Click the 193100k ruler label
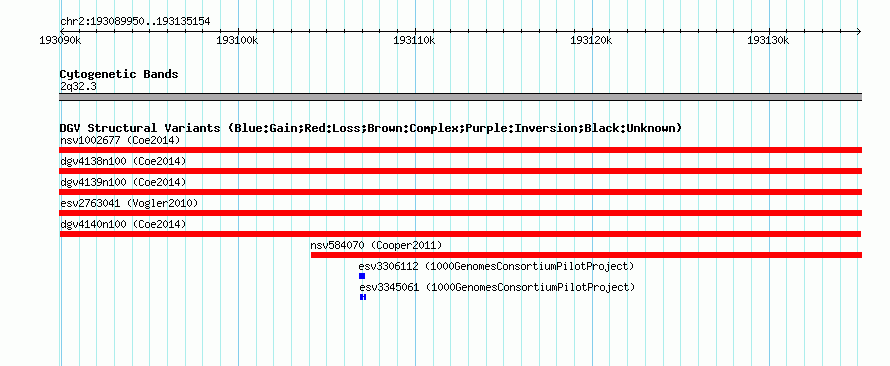 click(237, 41)
